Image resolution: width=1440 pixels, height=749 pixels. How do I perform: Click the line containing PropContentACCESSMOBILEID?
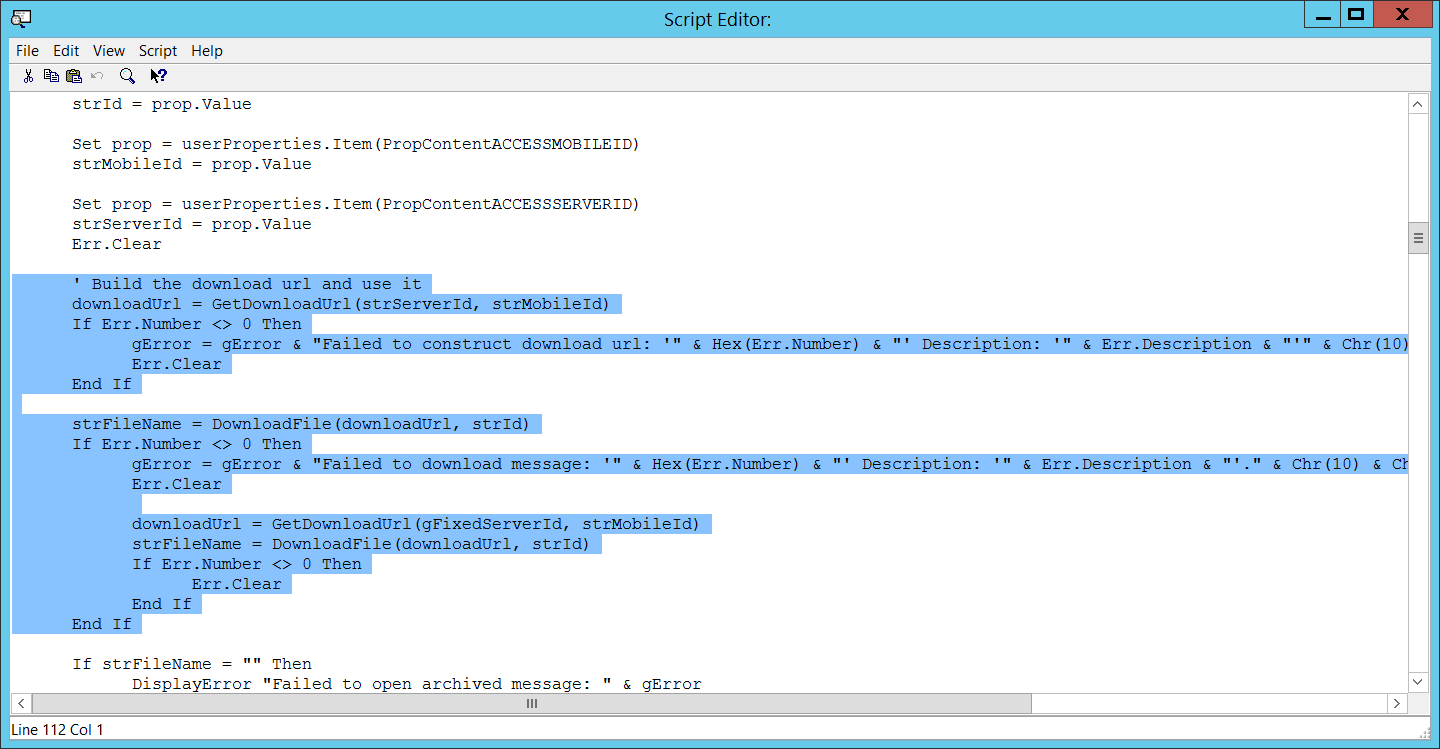tap(356, 144)
